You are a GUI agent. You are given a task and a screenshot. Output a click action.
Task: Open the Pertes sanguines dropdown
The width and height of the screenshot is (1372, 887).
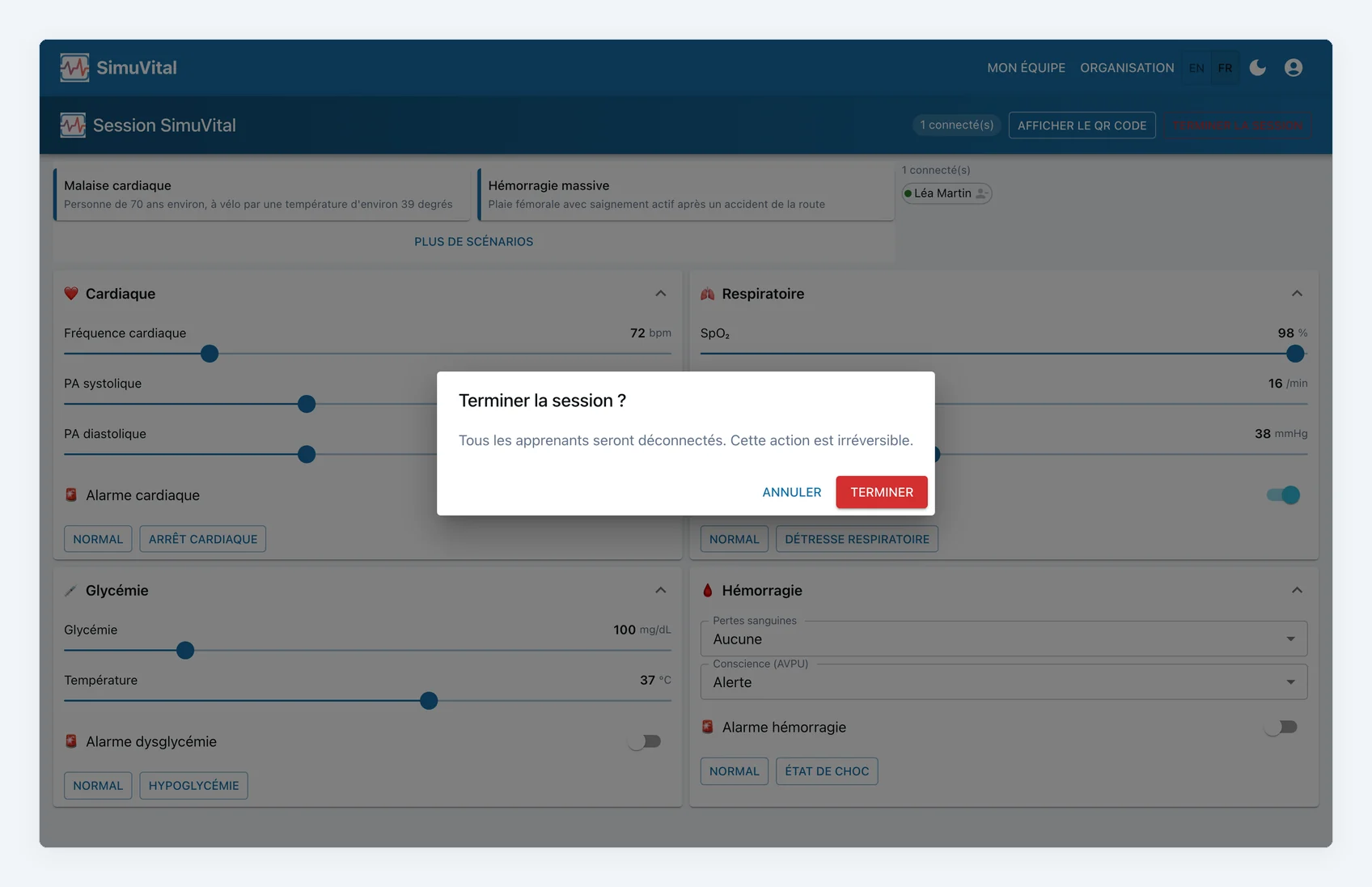coord(1003,639)
